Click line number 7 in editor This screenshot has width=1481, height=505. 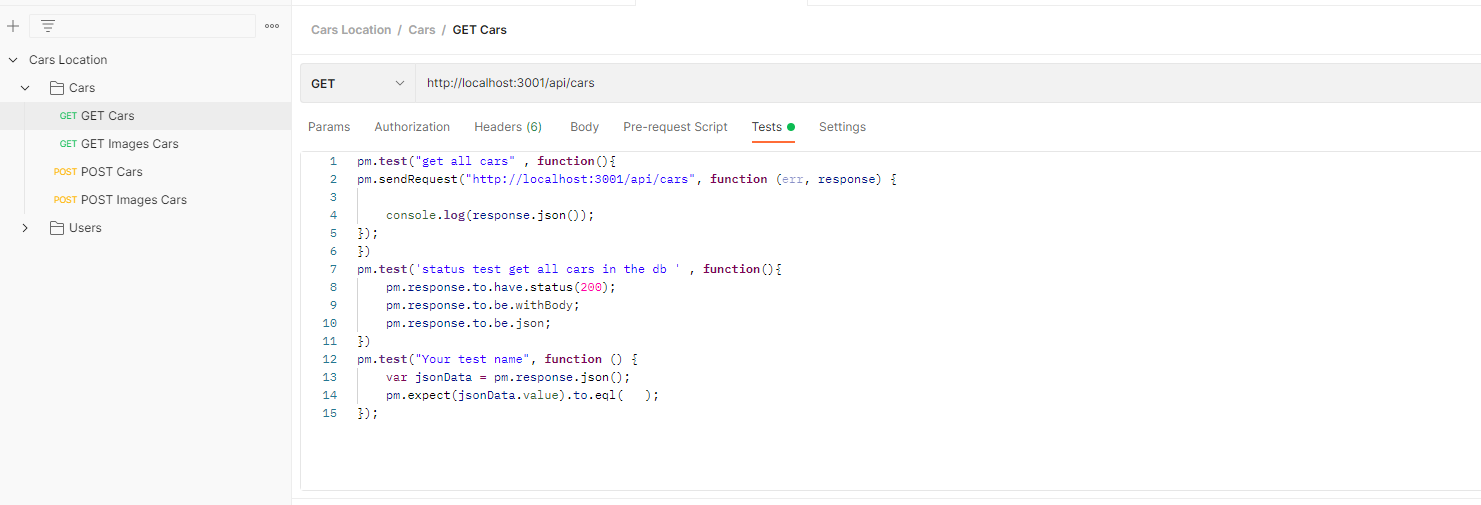pyautogui.click(x=333, y=269)
